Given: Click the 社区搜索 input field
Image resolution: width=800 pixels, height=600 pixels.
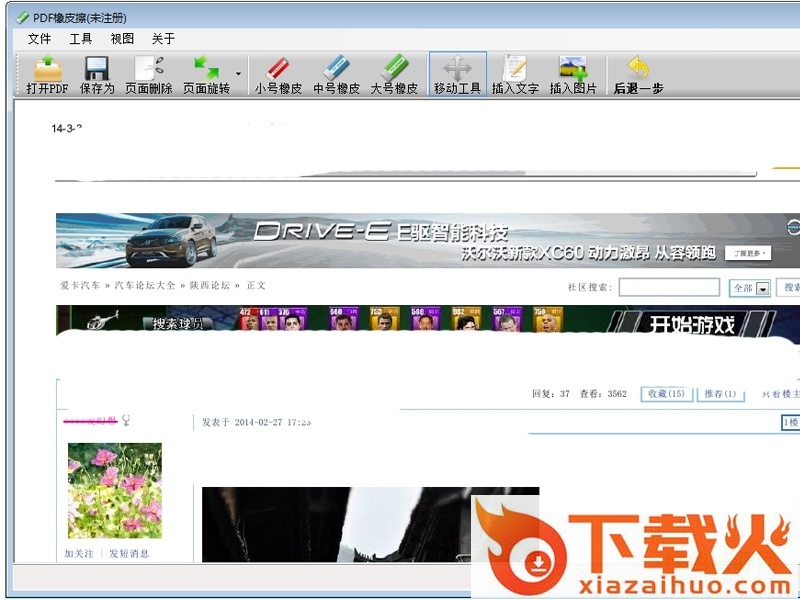Looking at the screenshot, I should pos(669,287).
